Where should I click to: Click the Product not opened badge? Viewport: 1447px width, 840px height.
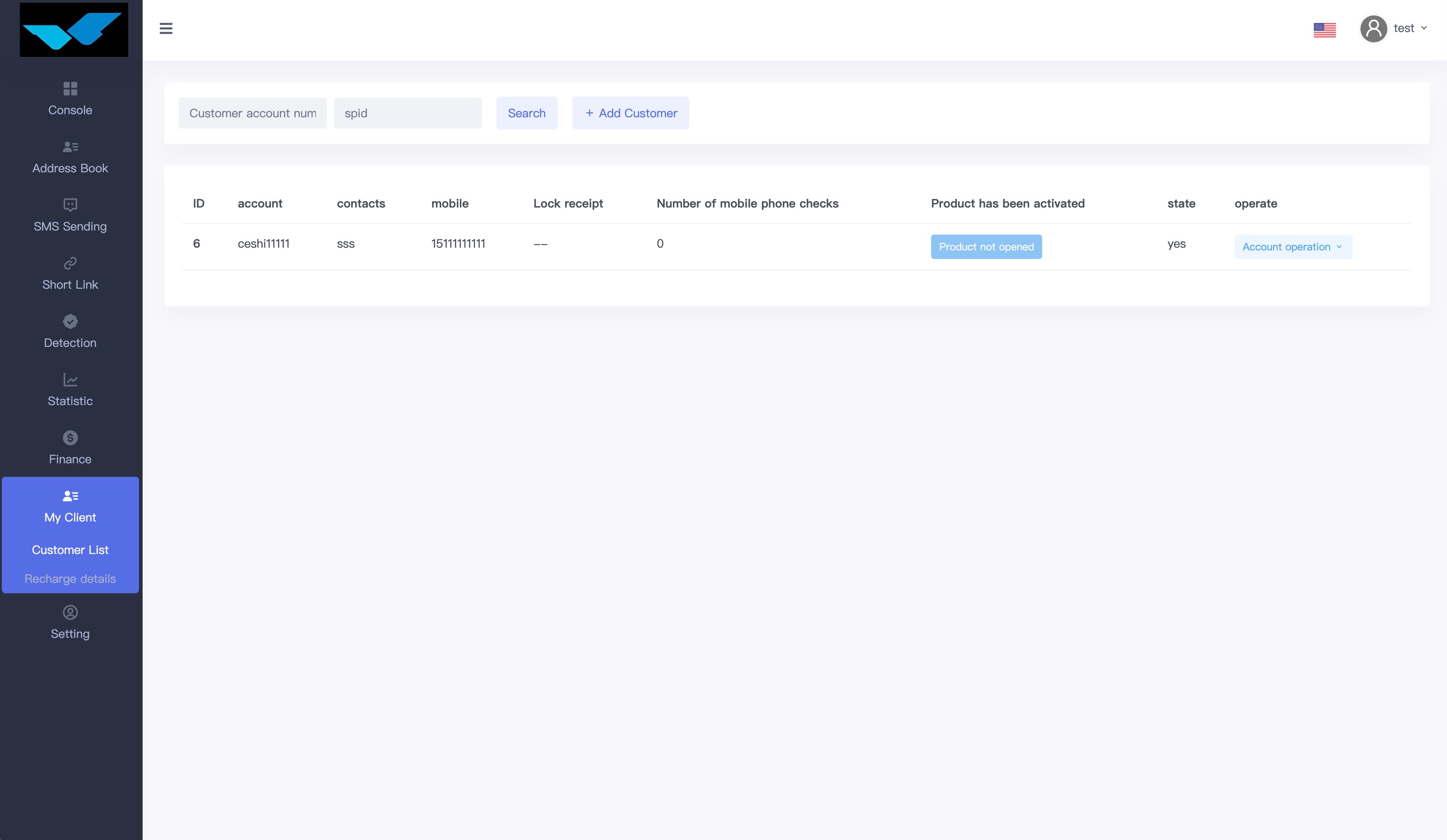[x=986, y=247]
